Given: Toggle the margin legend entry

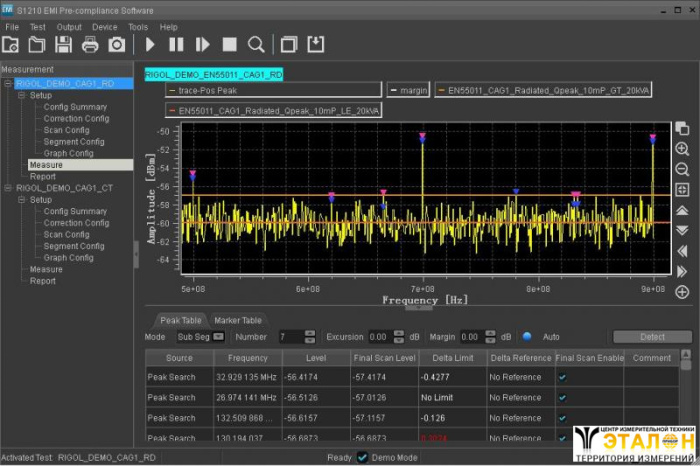Looking at the screenshot, I should coord(408,90).
